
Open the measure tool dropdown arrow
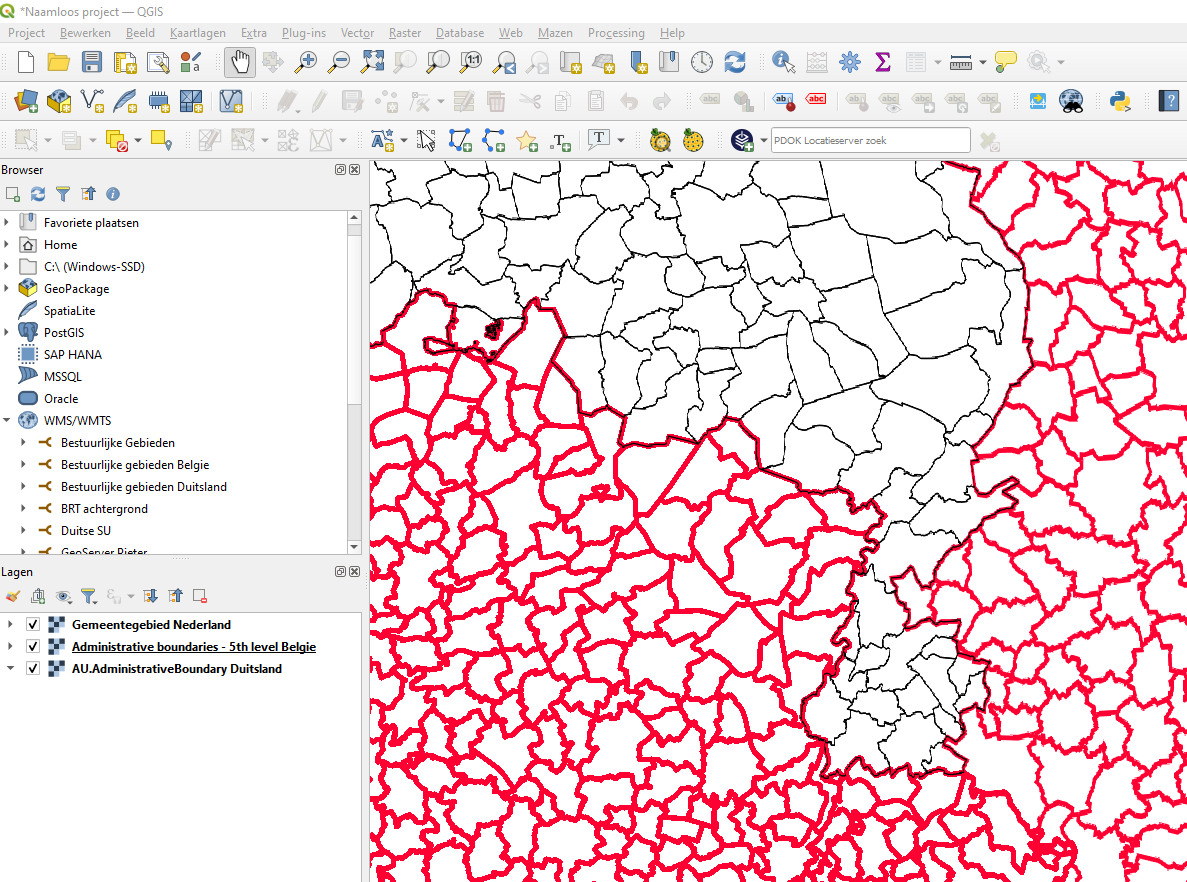click(983, 62)
